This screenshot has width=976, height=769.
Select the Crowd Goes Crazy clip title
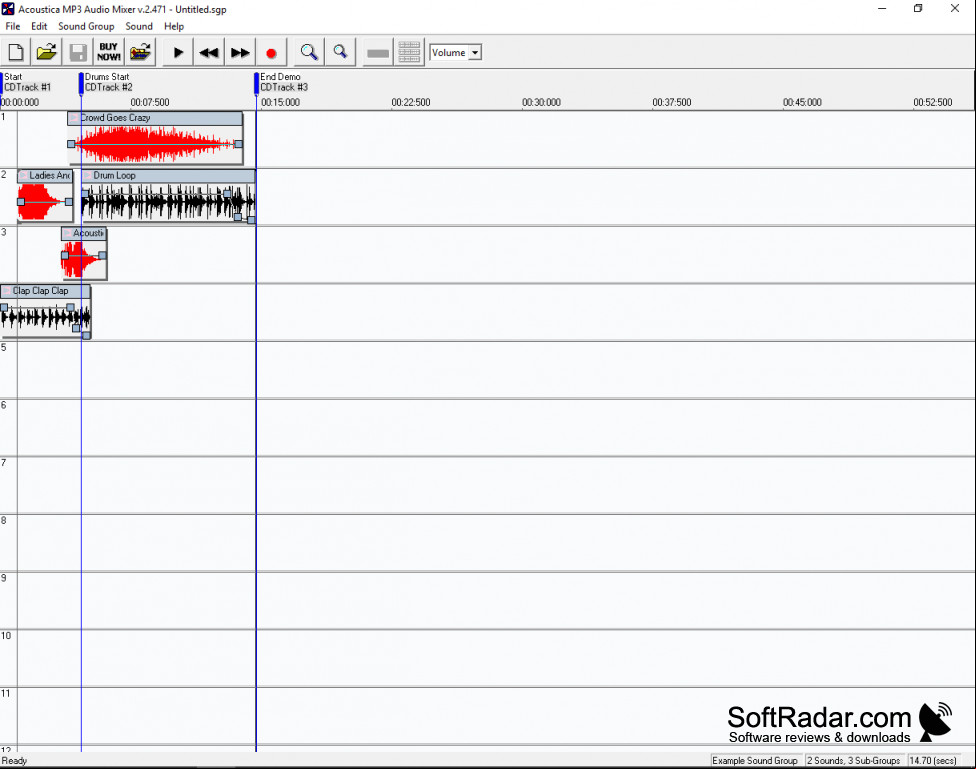[x=115, y=118]
